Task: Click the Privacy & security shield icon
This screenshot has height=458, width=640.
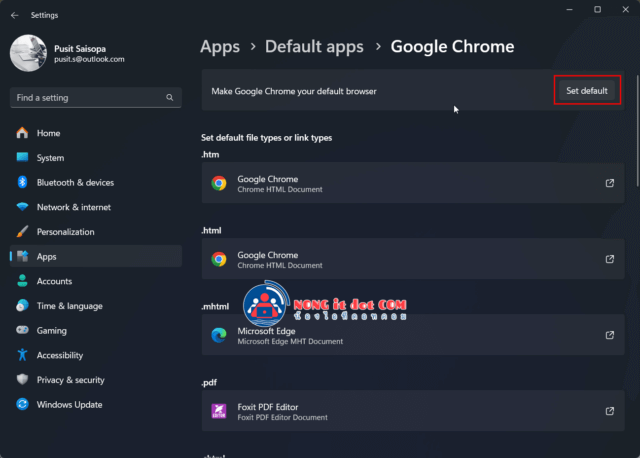Action: point(22,379)
